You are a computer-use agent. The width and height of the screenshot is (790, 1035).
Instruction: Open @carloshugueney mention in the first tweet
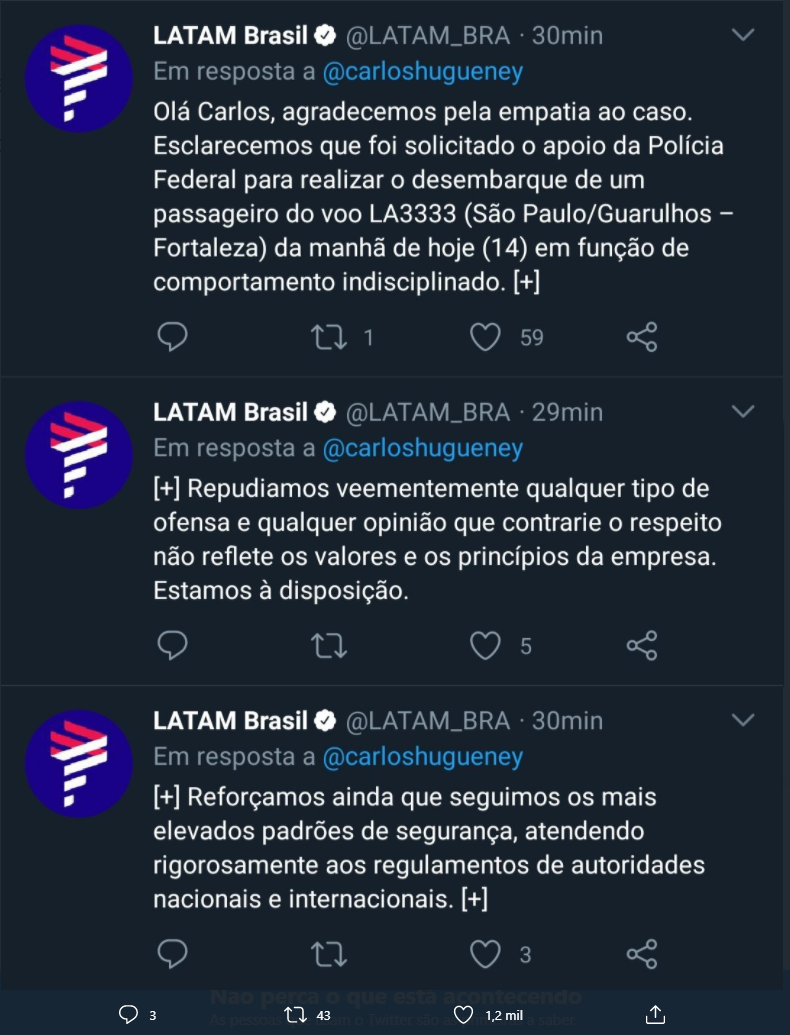click(422, 72)
